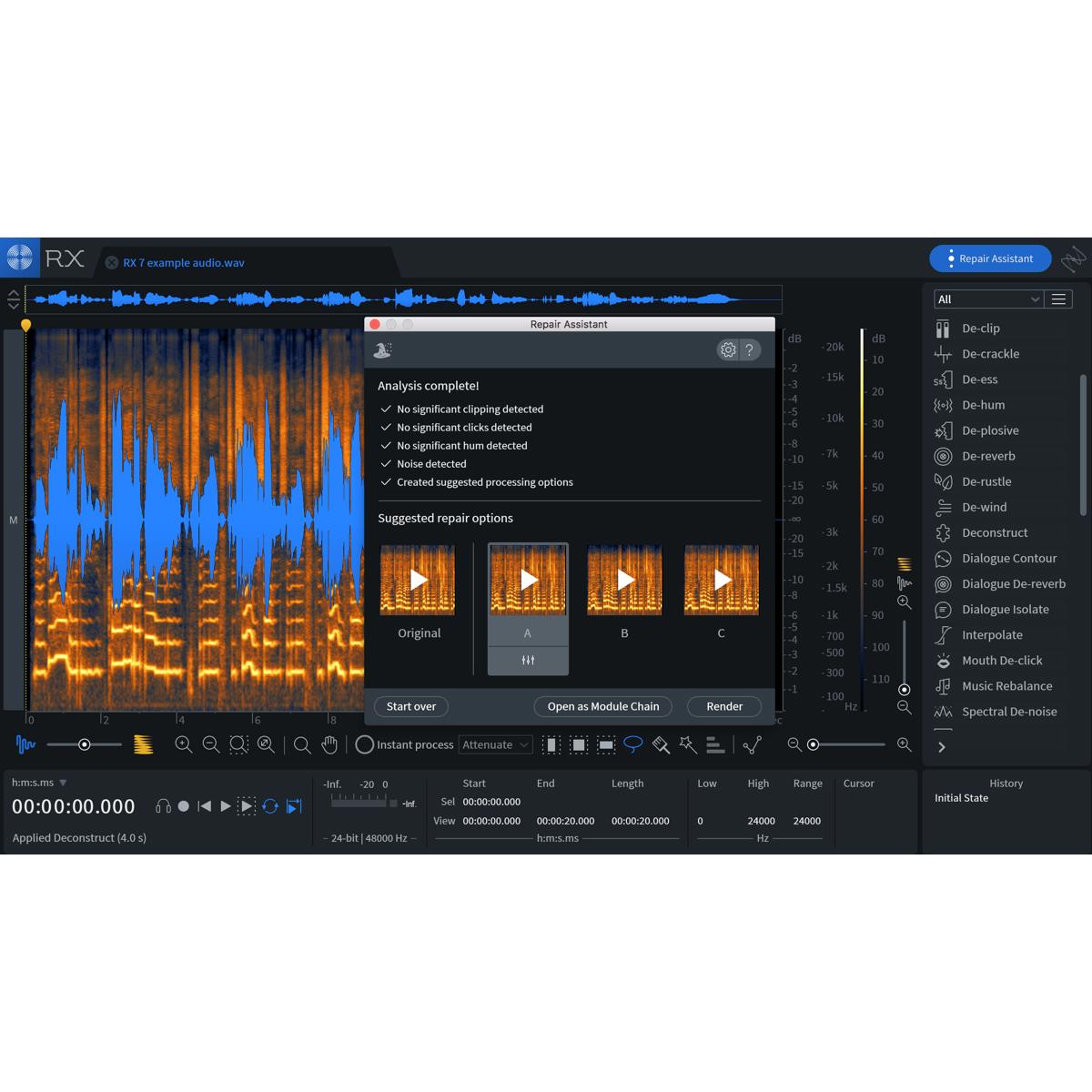Image resolution: width=1092 pixels, height=1092 pixels.
Task: Close the RX 7 example audio.wav tab
Action: pyautogui.click(x=112, y=263)
